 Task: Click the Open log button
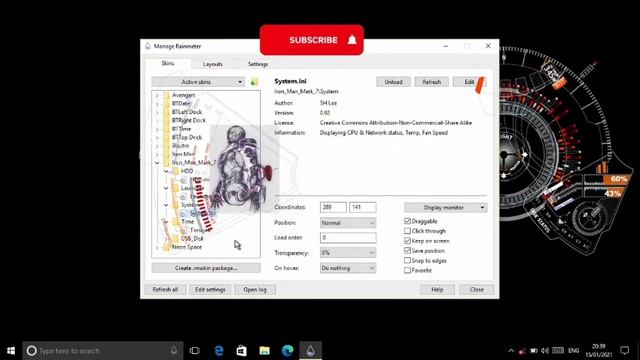[255, 289]
